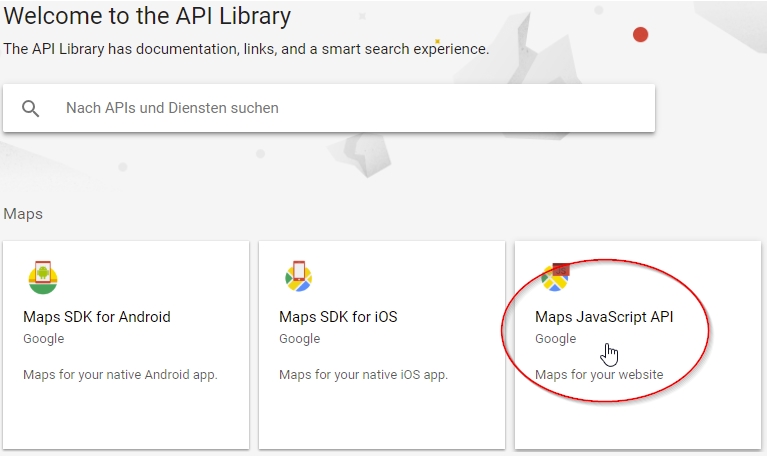Click Google label under Maps SDK for Android

coord(44,339)
